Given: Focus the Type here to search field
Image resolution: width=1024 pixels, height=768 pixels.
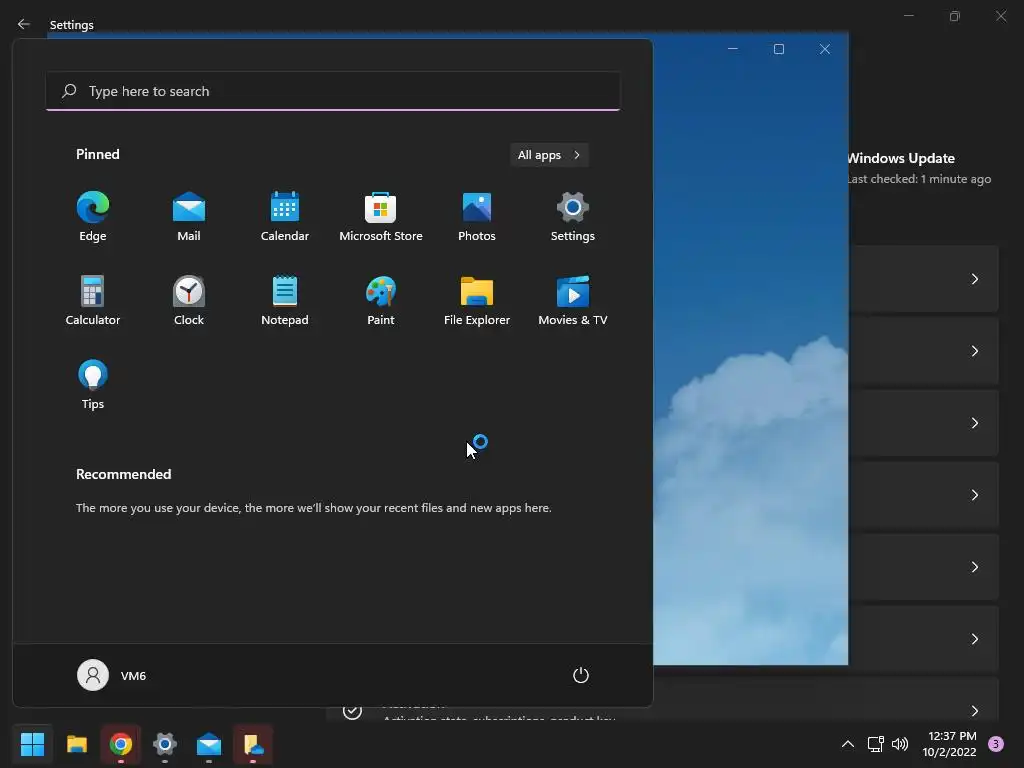Looking at the screenshot, I should click(x=333, y=91).
